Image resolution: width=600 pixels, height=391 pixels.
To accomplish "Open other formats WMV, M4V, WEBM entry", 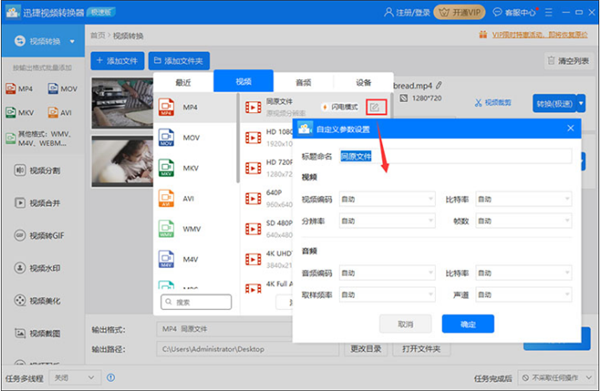I will pyautogui.click(x=39, y=138).
